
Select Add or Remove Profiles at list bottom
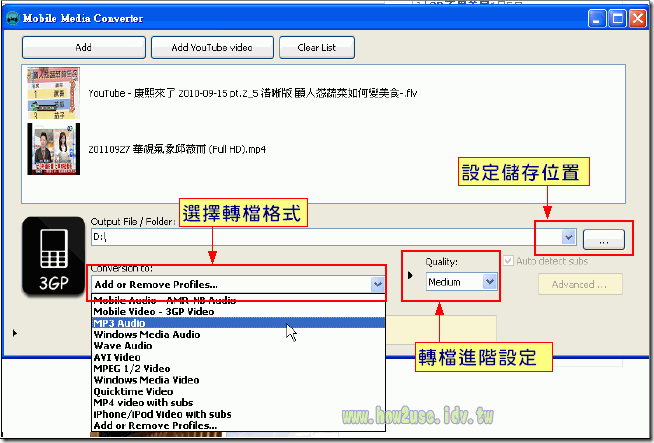(x=154, y=426)
